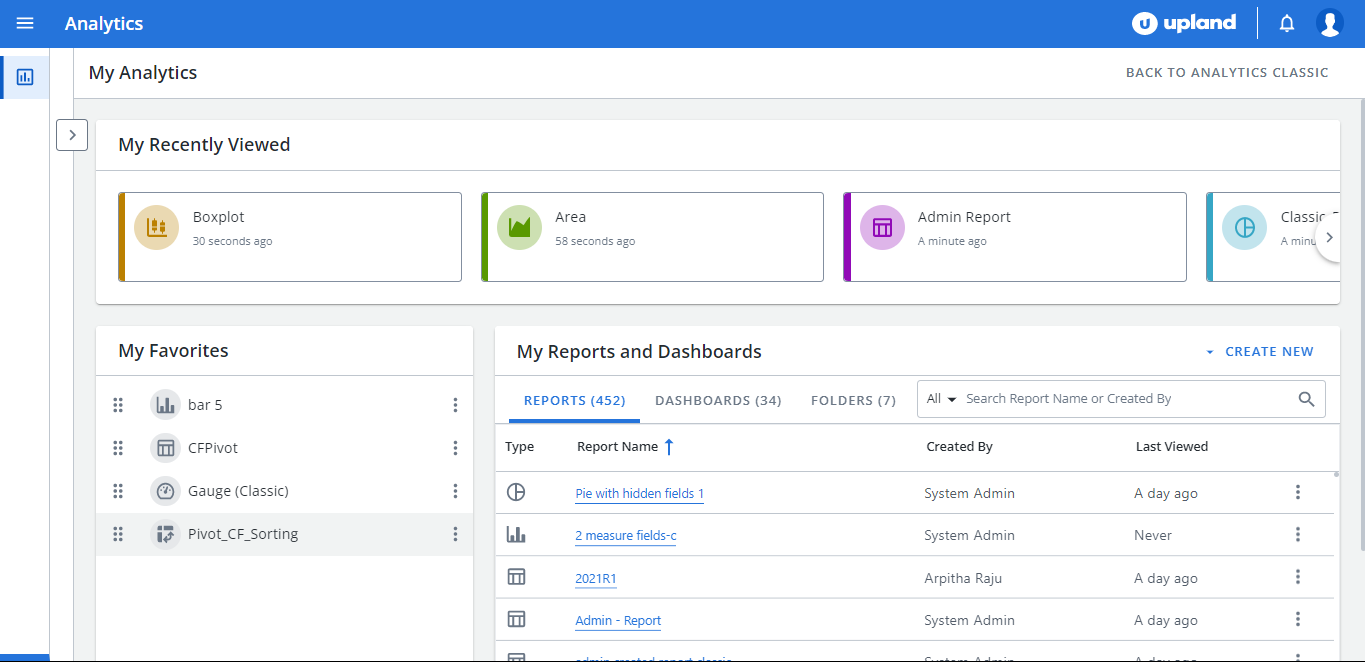The image size is (1365, 662).
Task: Click Back to Analytics Classic
Action: tap(1226, 73)
